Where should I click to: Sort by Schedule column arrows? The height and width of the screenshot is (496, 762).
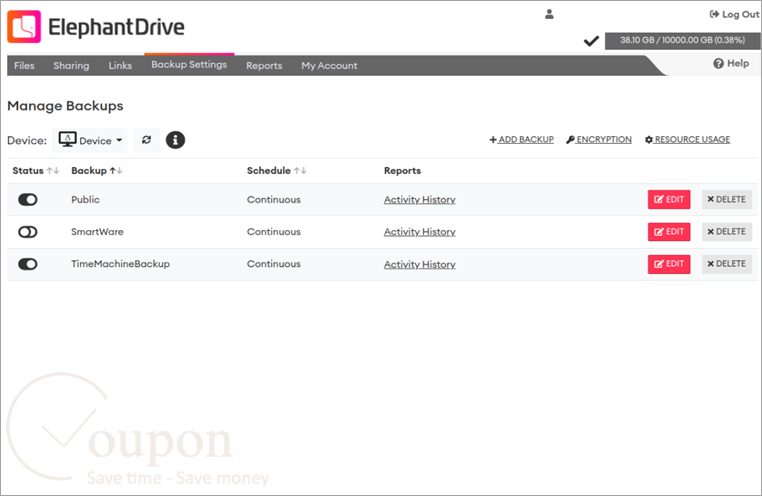pyautogui.click(x=300, y=171)
